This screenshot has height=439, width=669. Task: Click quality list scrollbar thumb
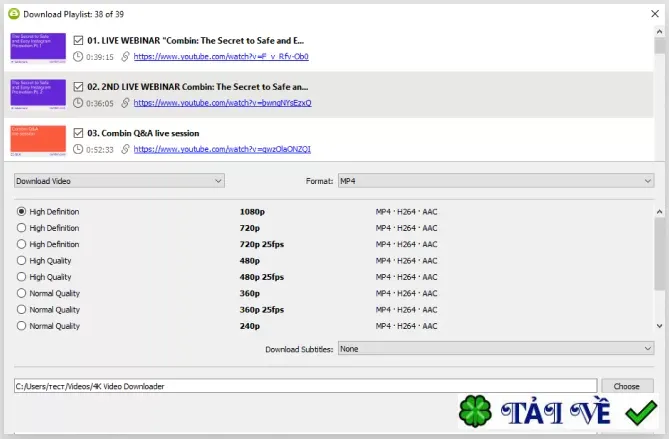point(660,254)
